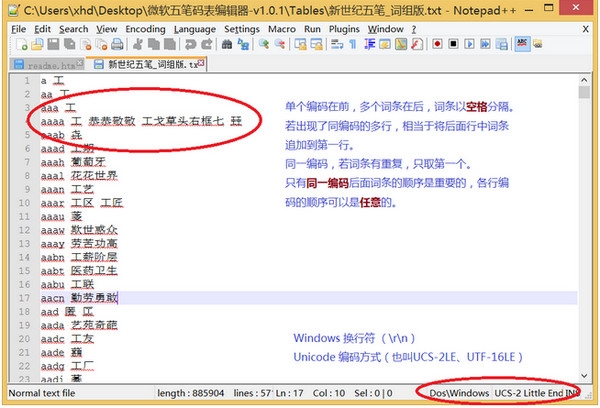Cut selection with the scissors icon
This screenshot has width=600, height=408.
pyautogui.click(x=137, y=44)
